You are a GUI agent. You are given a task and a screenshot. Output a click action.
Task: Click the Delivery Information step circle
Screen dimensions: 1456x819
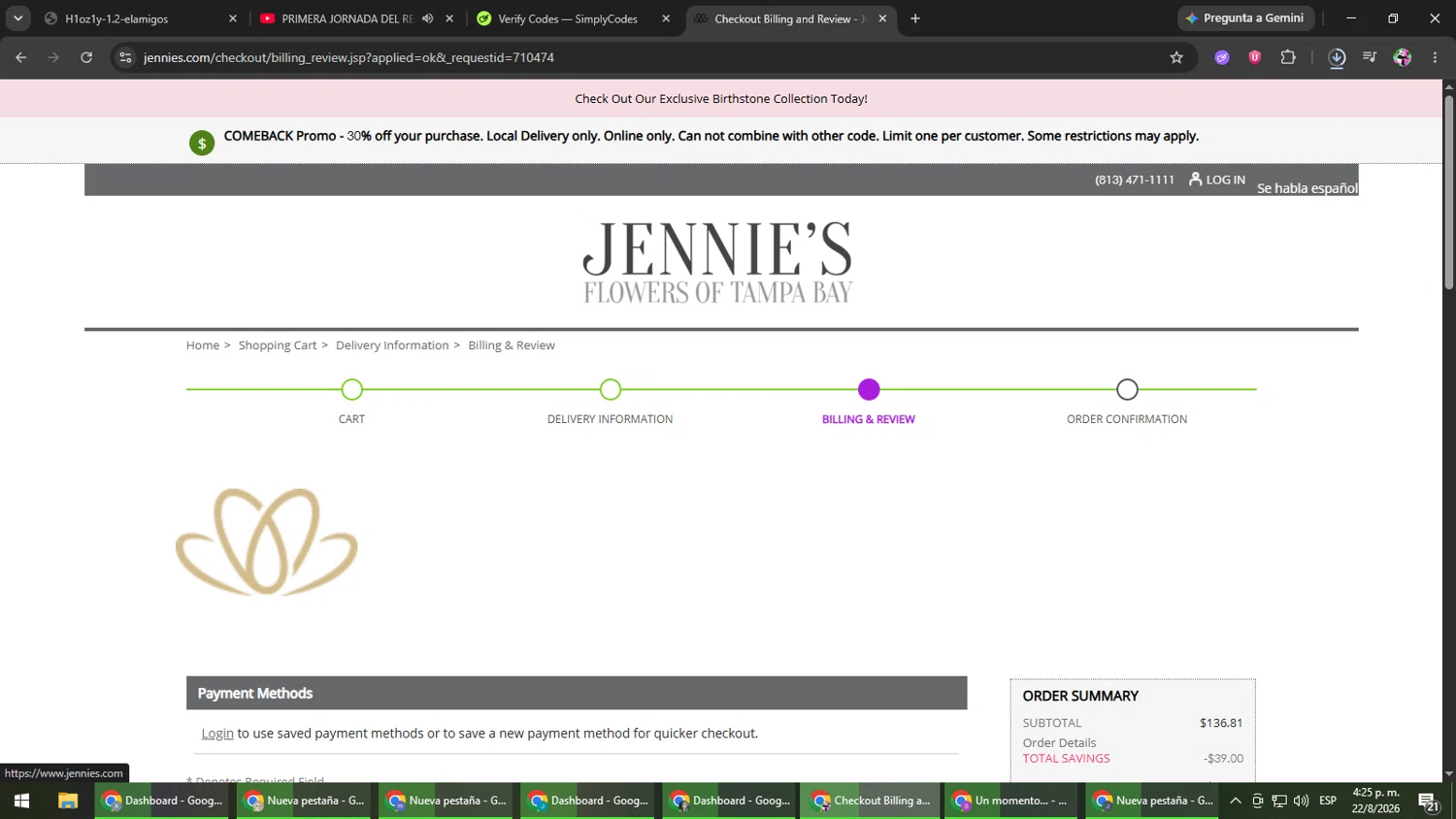tap(611, 389)
